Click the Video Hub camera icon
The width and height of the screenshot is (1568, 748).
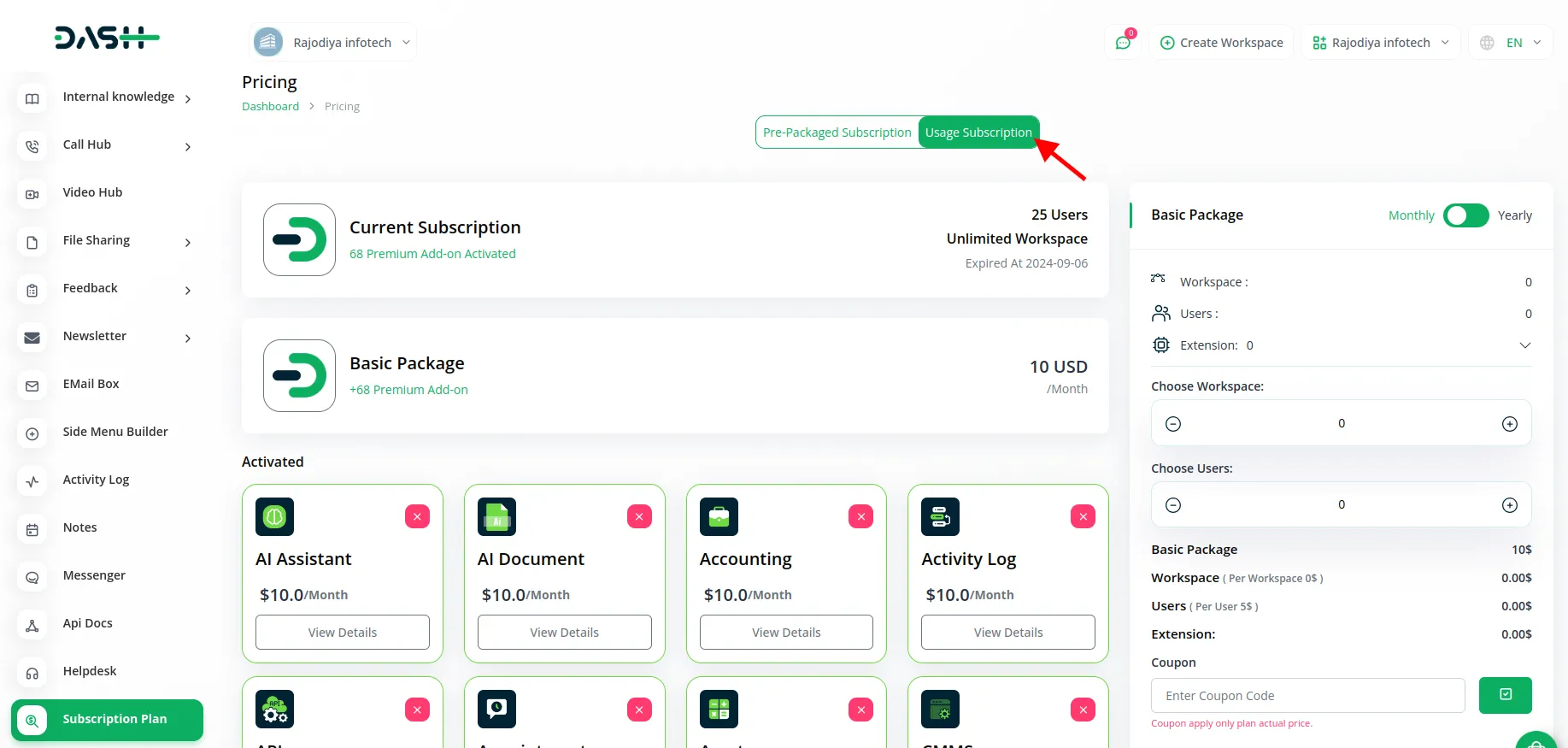click(32, 194)
